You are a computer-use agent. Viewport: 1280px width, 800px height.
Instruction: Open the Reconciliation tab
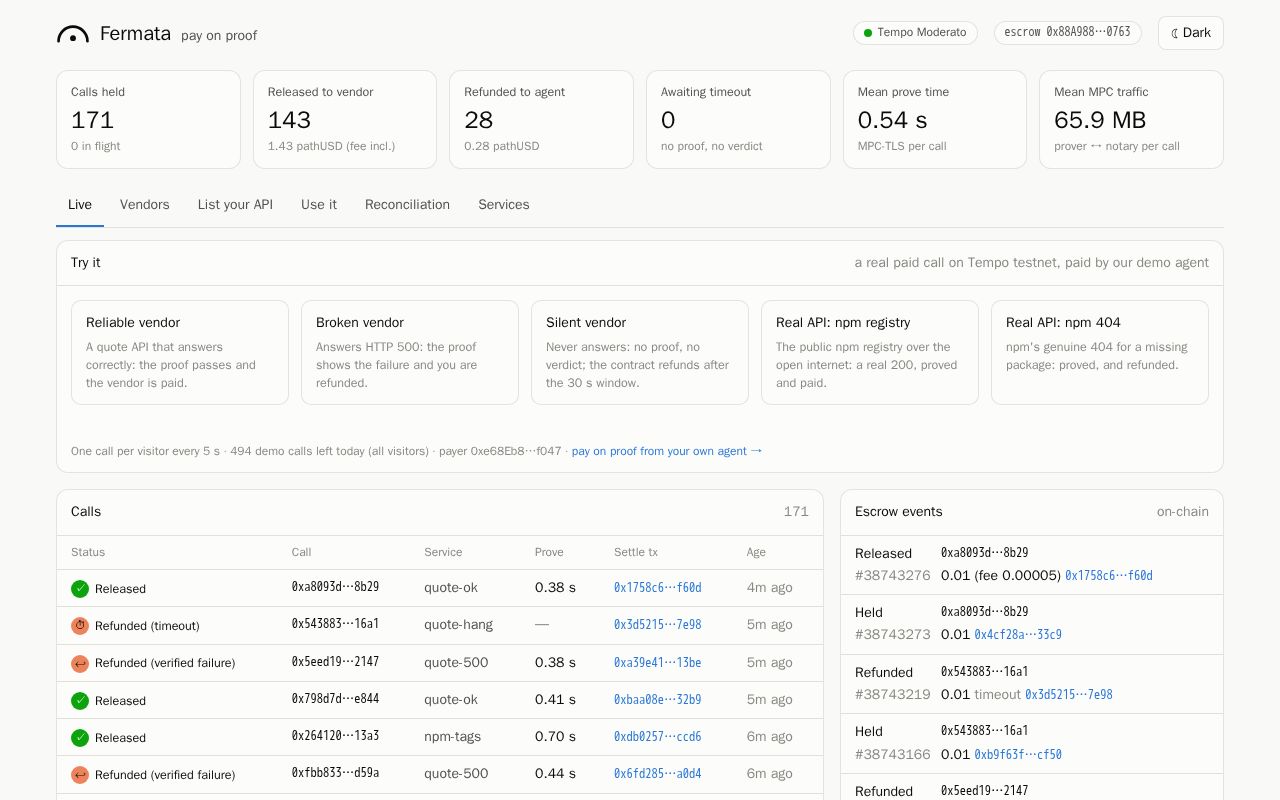[x=407, y=205]
